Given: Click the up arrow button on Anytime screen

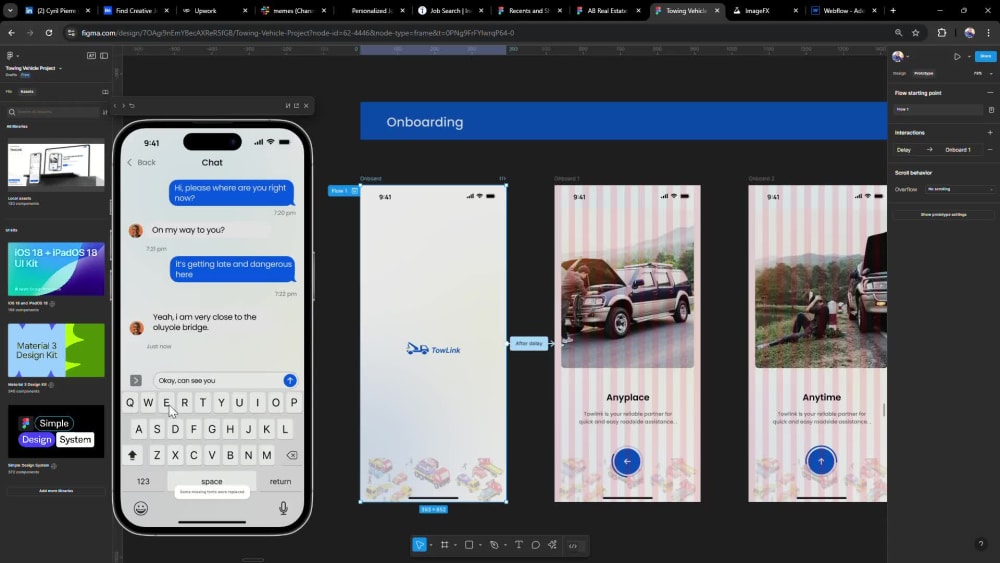Looking at the screenshot, I should [821, 462].
